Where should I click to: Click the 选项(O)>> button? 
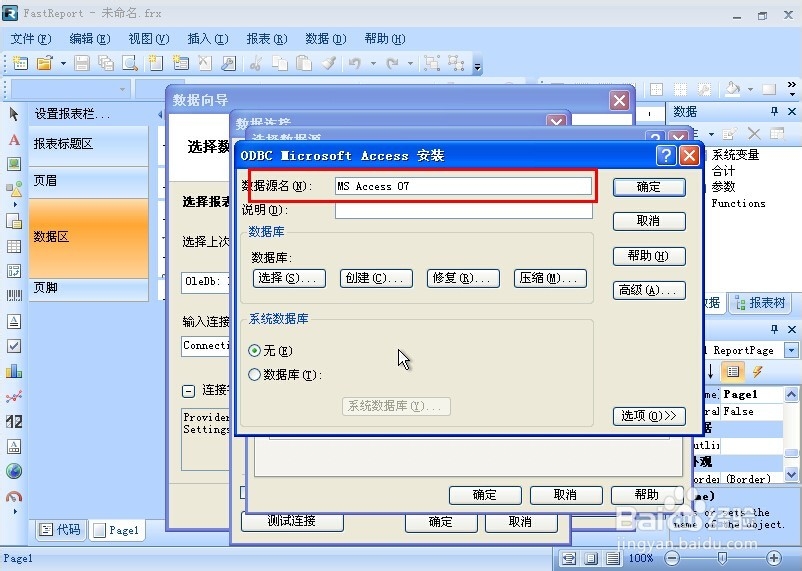[x=649, y=416]
